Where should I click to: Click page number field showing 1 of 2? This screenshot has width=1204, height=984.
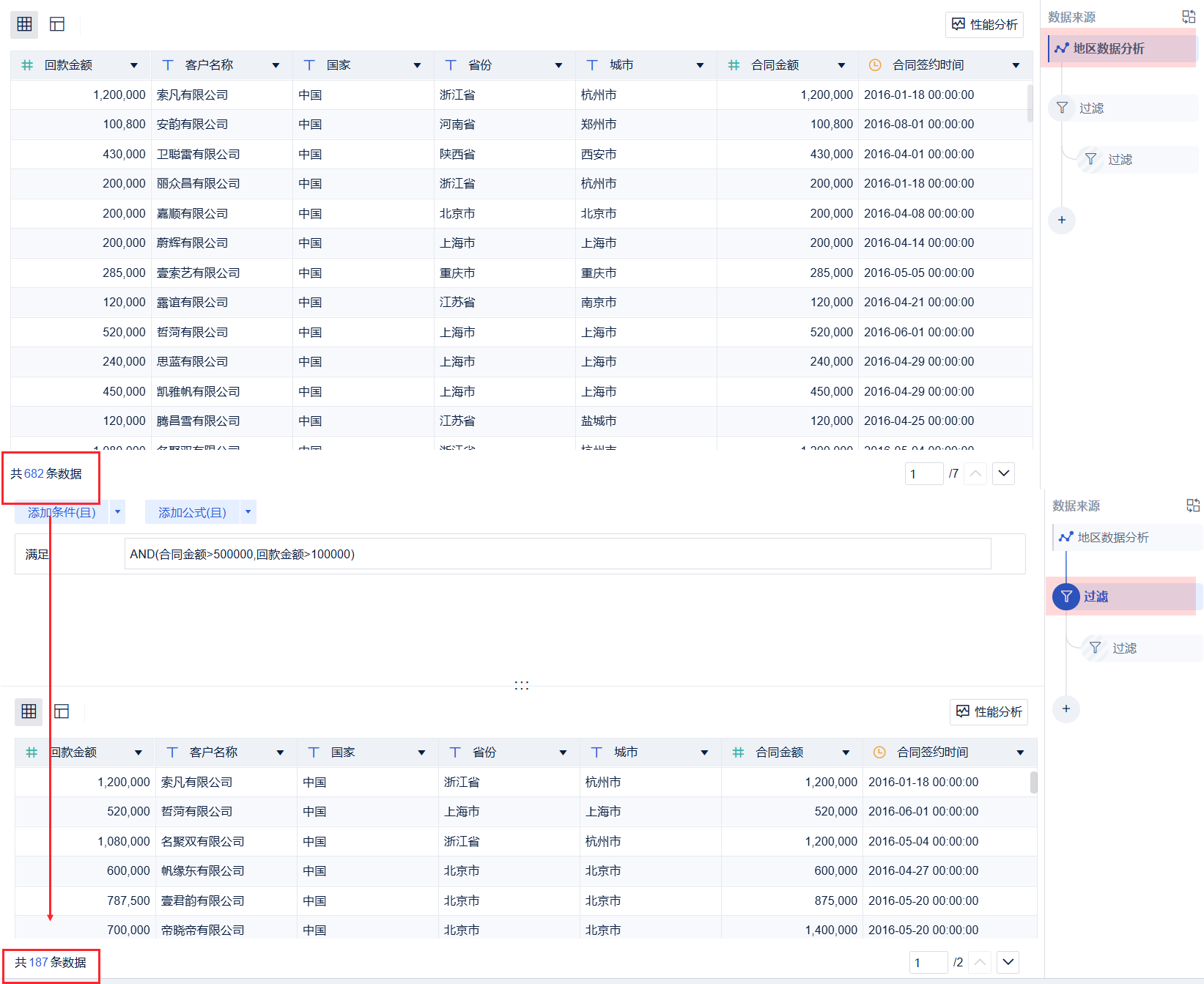tap(928, 963)
